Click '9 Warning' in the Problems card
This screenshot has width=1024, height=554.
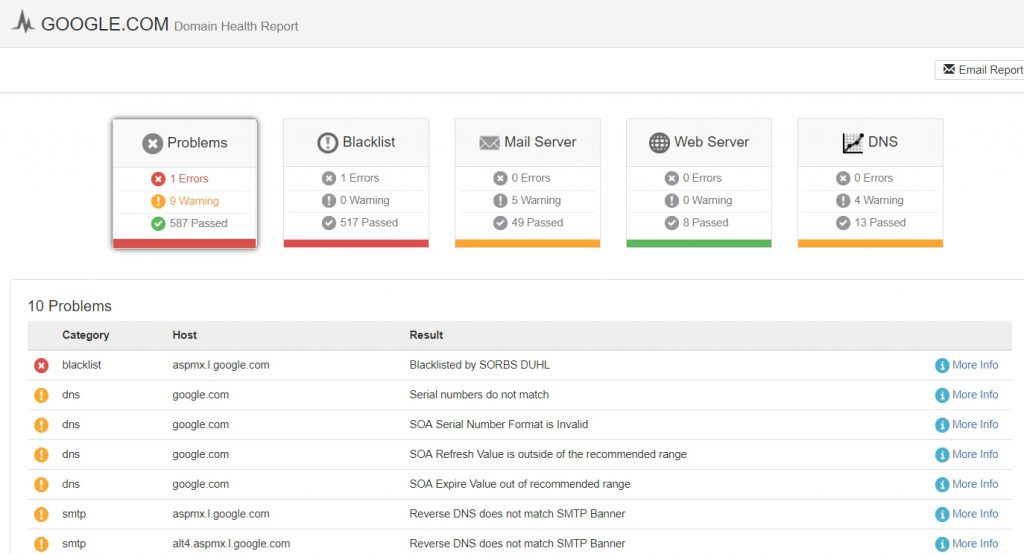tap(194, 201)
